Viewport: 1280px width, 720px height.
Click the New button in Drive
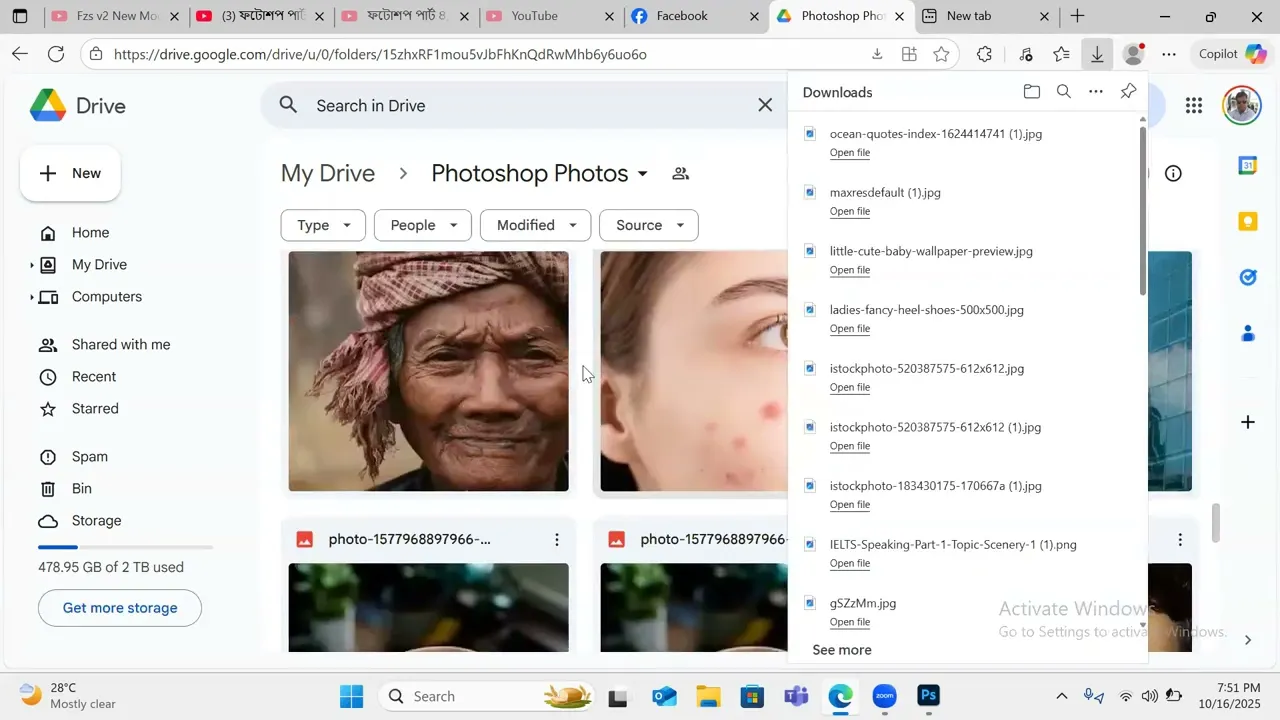tap(70, 174)
